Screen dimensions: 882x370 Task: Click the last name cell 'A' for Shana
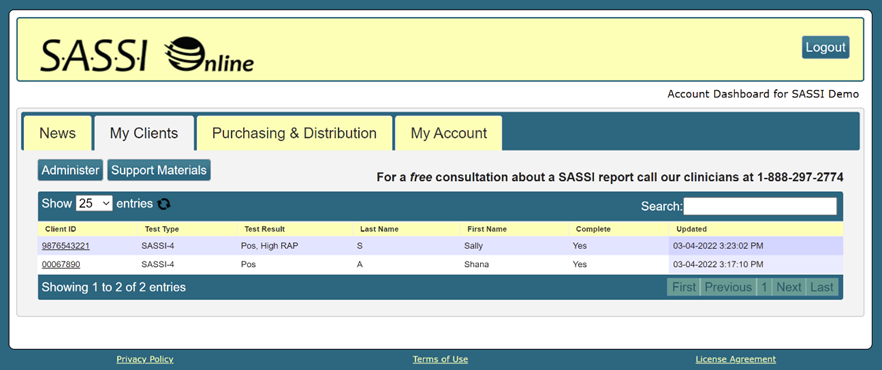click(x=359, y=264)
